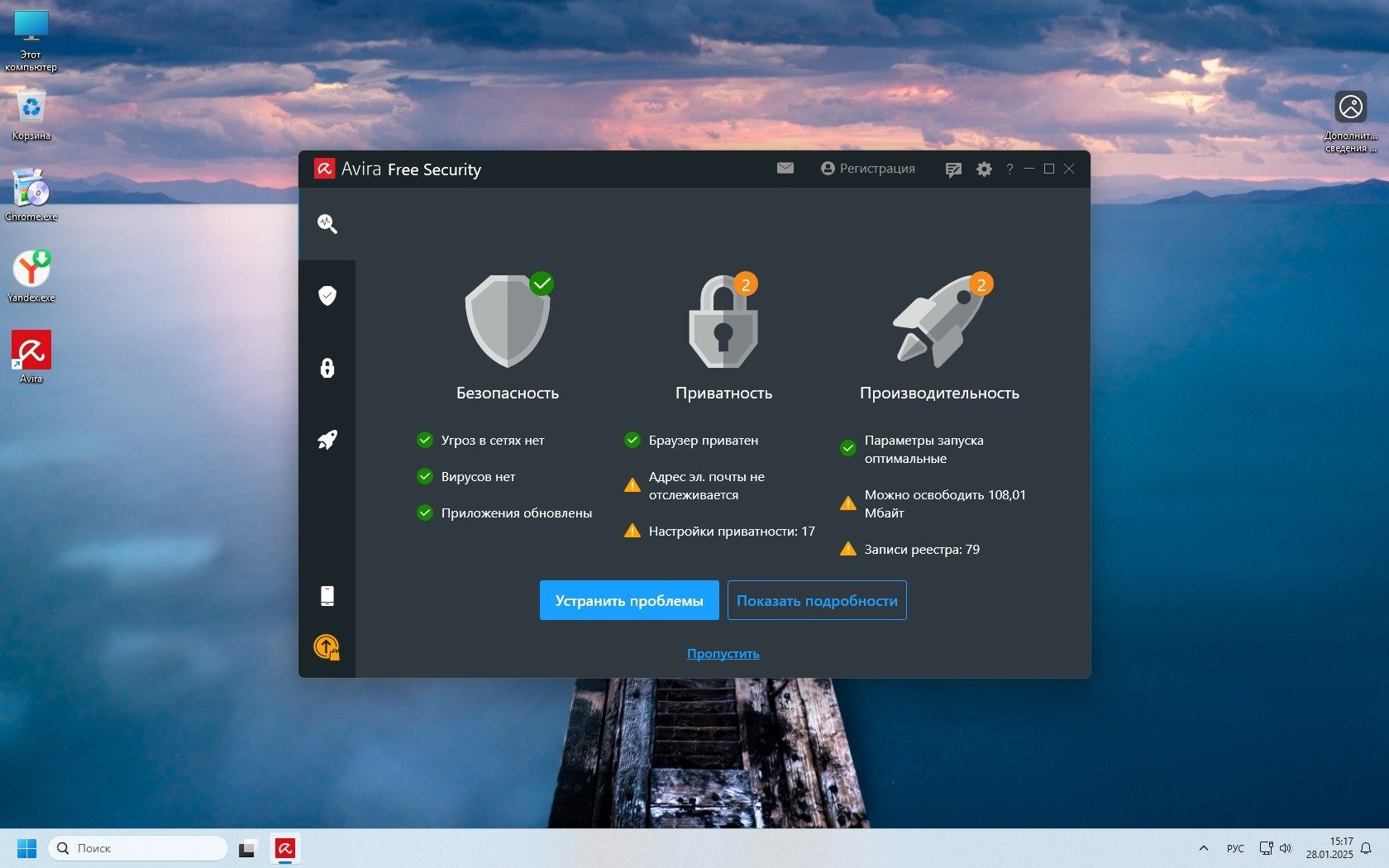Show hidden tray icons chevron
The height and width of the screenshot is (868, 1389).
click(1204, 848)
